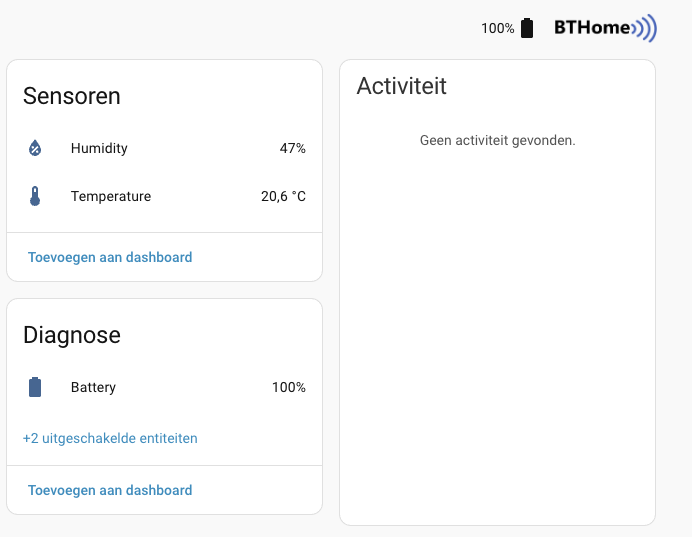The height and width of the screenshot is (537, 692).
Task: Open the Temperature sensor entity
Action: (x=111, y=197)
